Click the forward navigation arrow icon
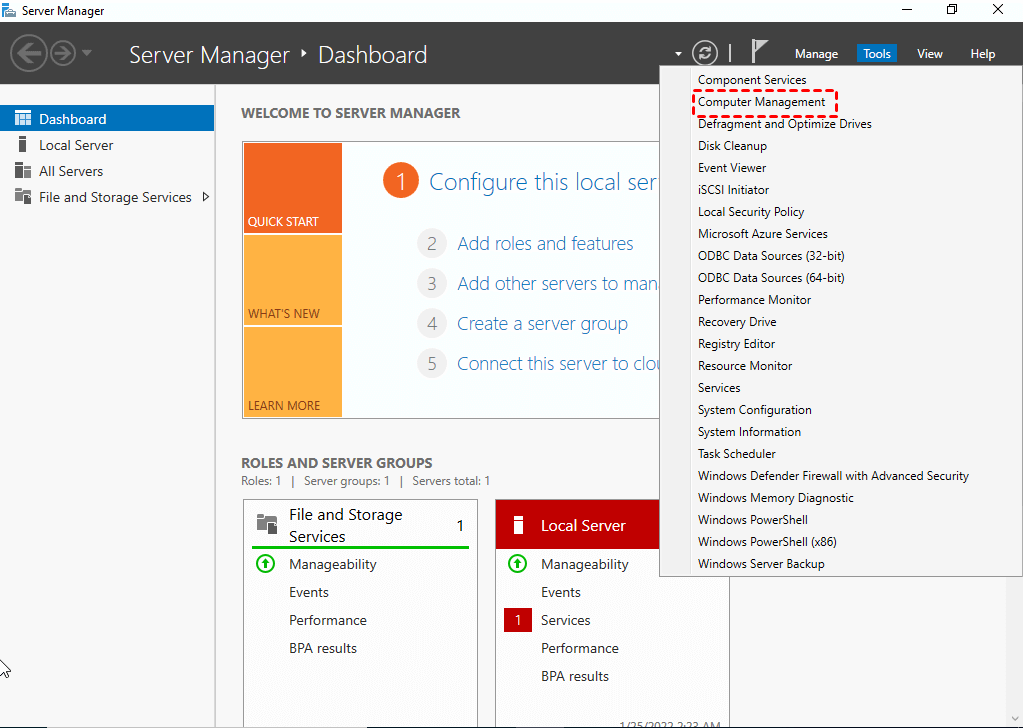Screen dimensions: 1023x728 tap(63, 53)
